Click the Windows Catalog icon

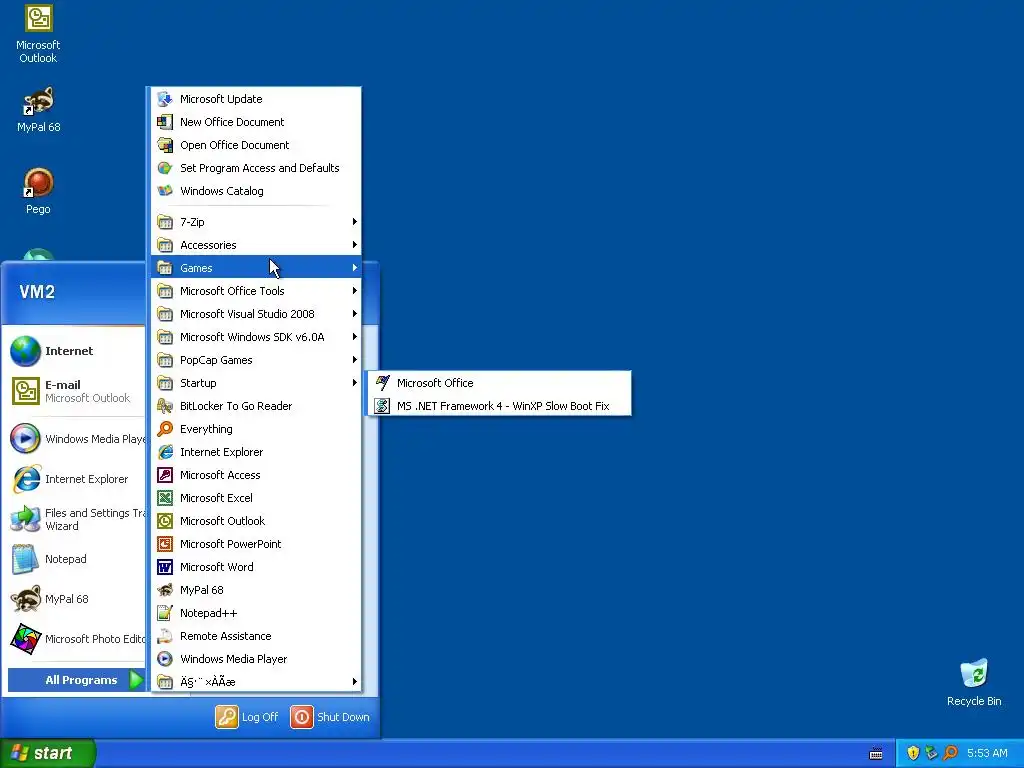165,191
